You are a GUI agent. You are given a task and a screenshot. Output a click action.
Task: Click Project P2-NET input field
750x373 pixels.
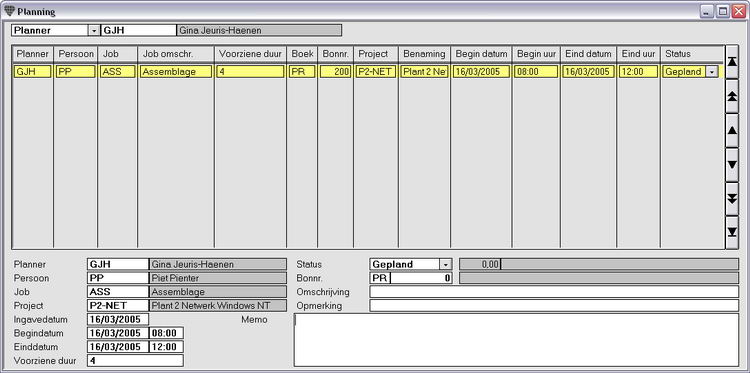118,306
